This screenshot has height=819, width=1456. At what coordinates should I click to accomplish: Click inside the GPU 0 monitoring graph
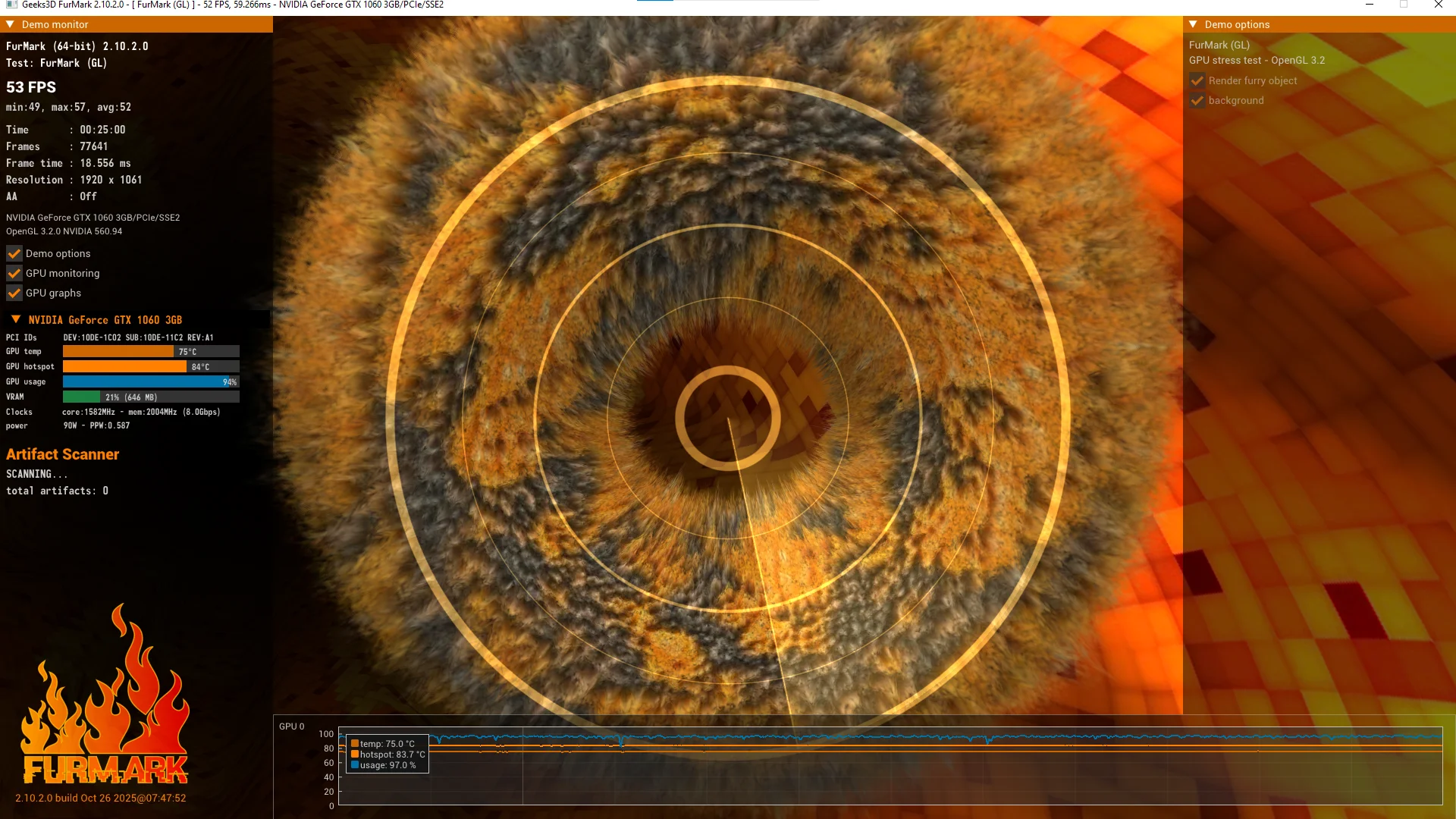tap(890, 767)
